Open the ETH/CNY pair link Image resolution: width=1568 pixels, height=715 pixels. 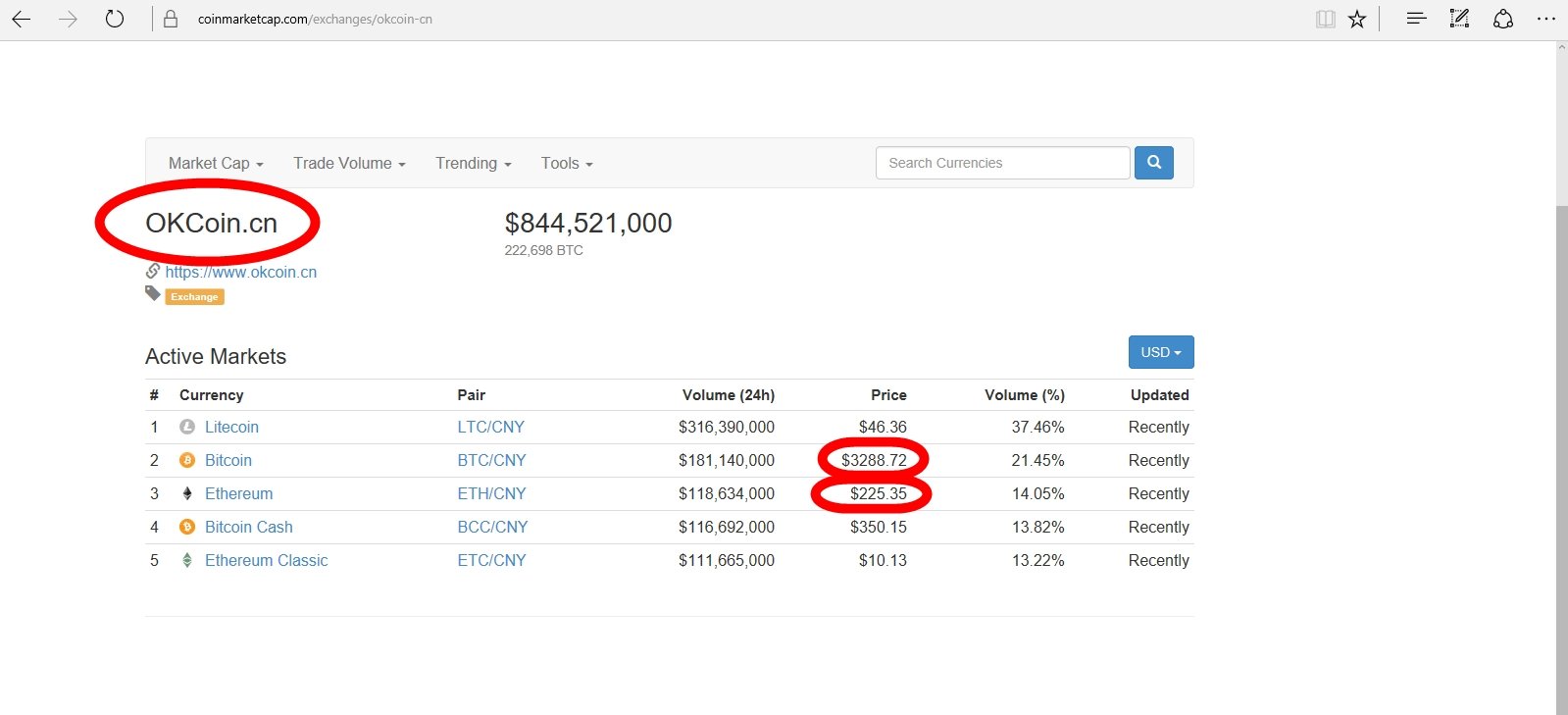[492, 493]
